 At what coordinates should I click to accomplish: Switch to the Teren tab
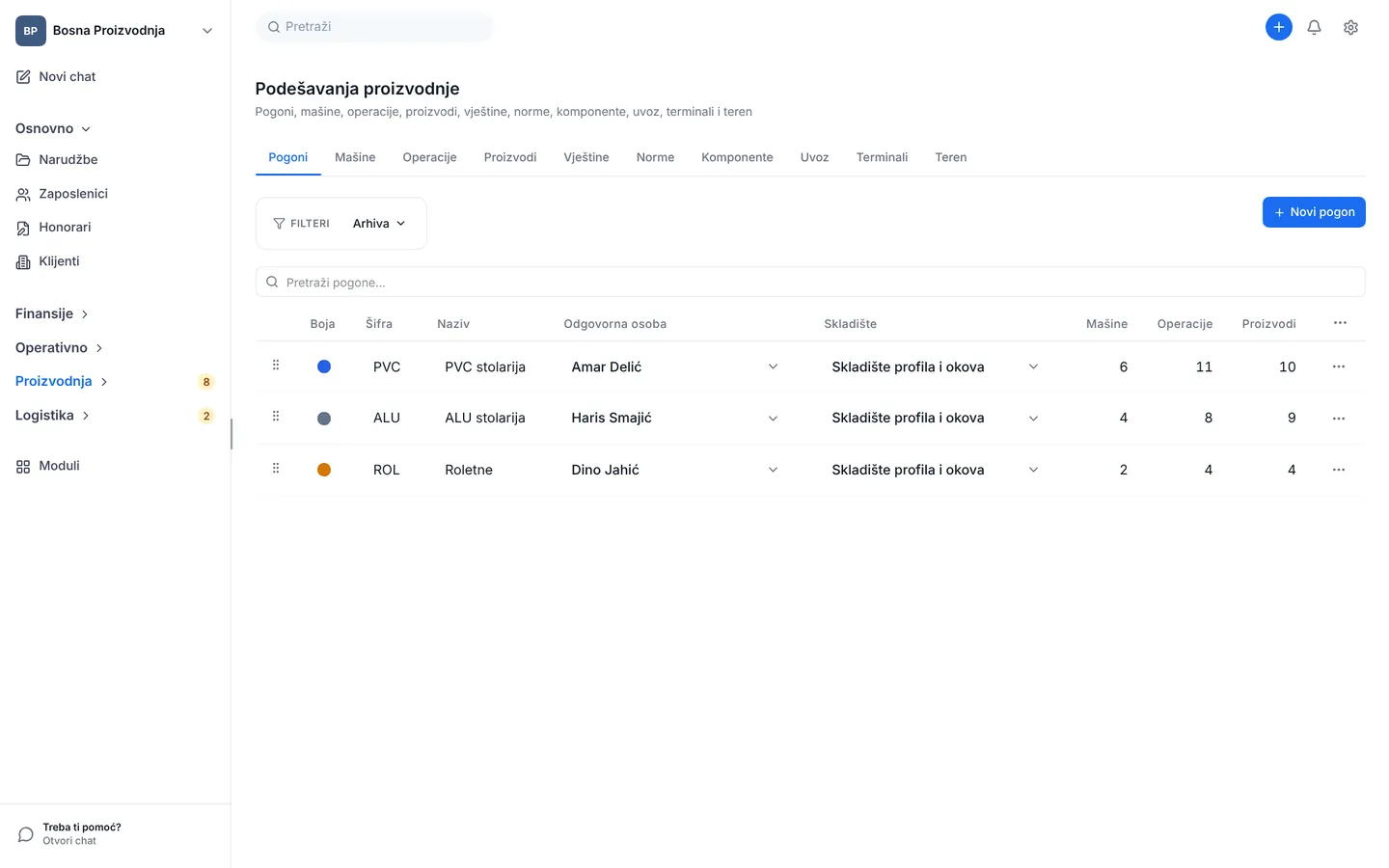(950, 157)
